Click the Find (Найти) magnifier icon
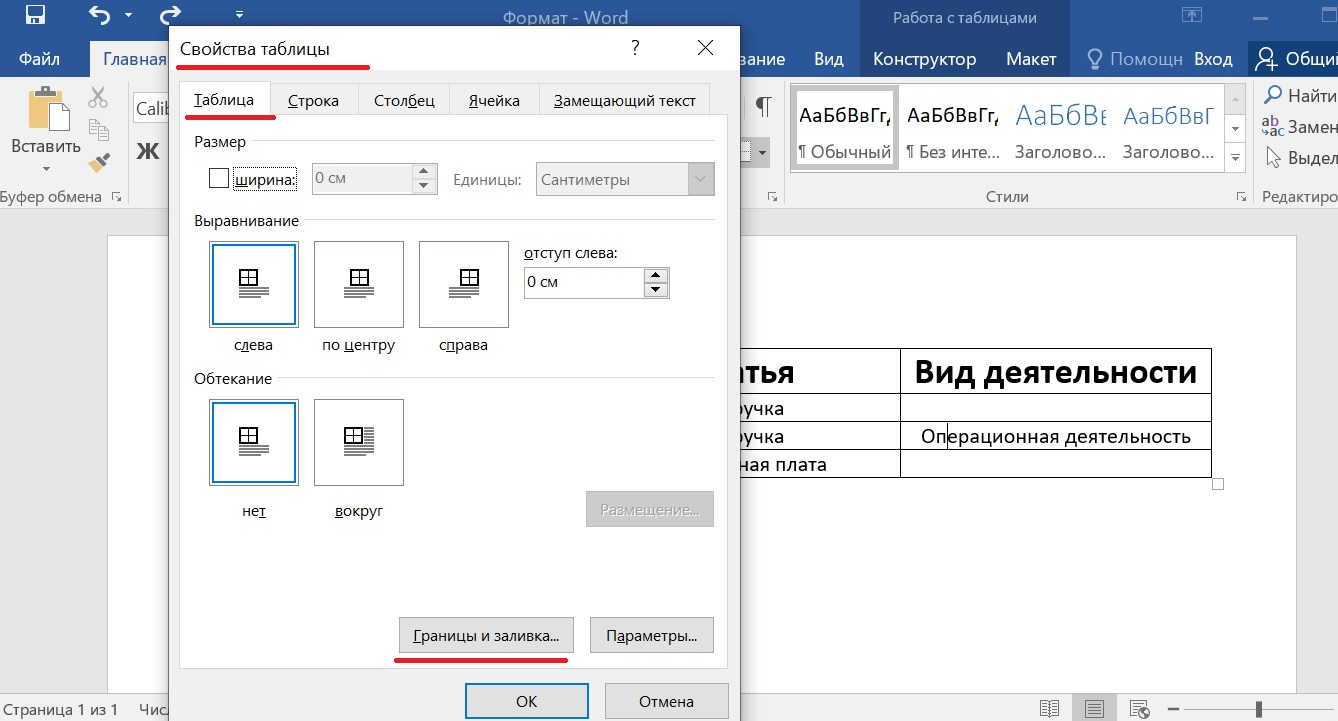The width and height of the screenshot is (1338, 721). point(1273,96)
